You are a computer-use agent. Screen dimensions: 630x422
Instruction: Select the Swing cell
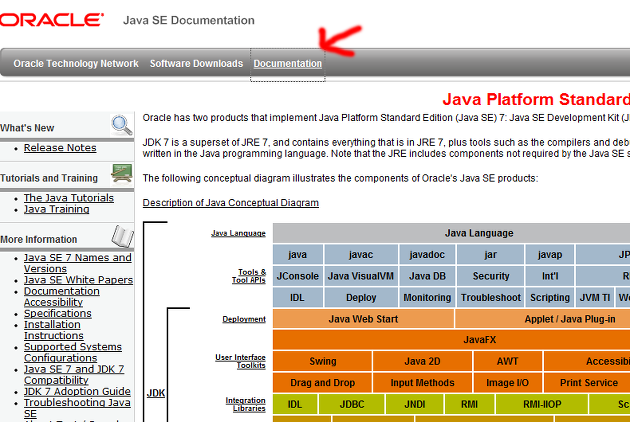coord(323,361)
